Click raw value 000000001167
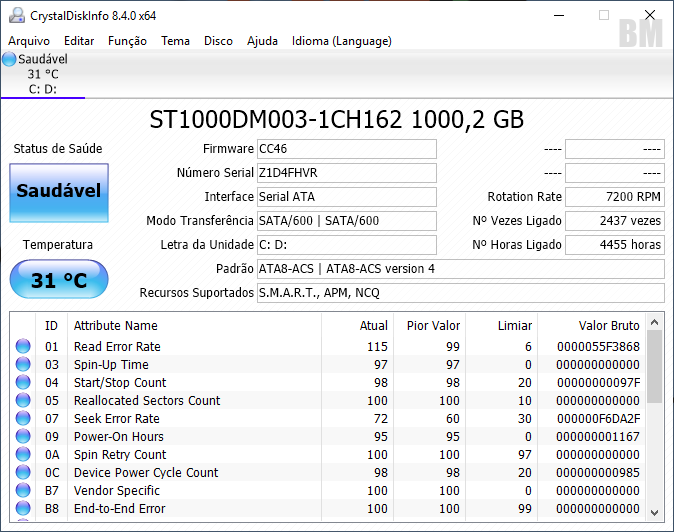This screenshot has width=674, height=532. 598,437
